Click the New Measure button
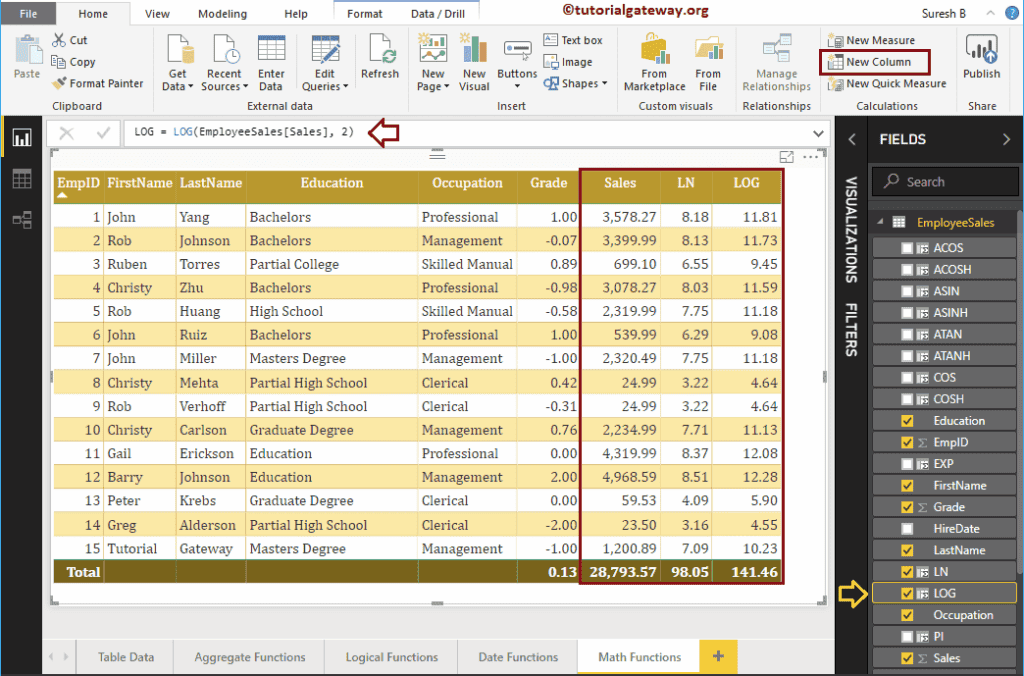 (879, 40)
